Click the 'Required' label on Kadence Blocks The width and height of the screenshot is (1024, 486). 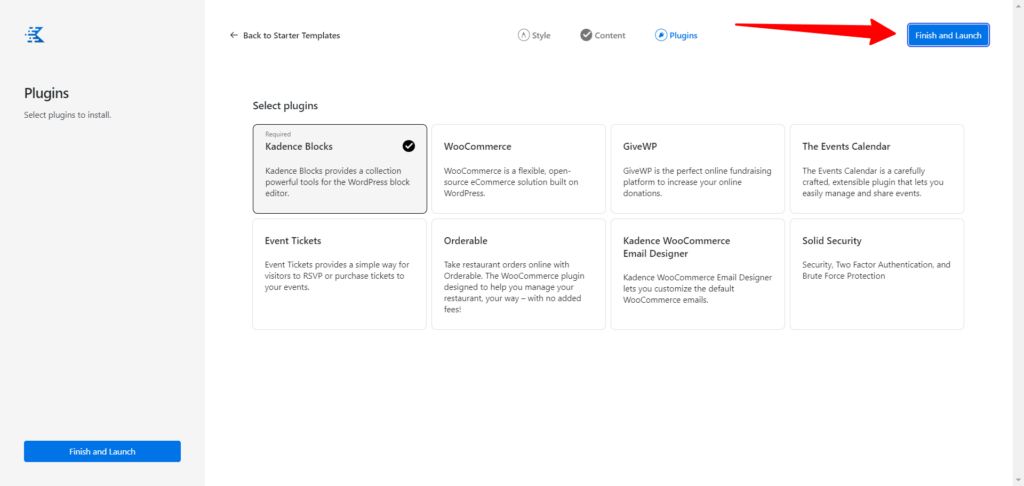278,135
